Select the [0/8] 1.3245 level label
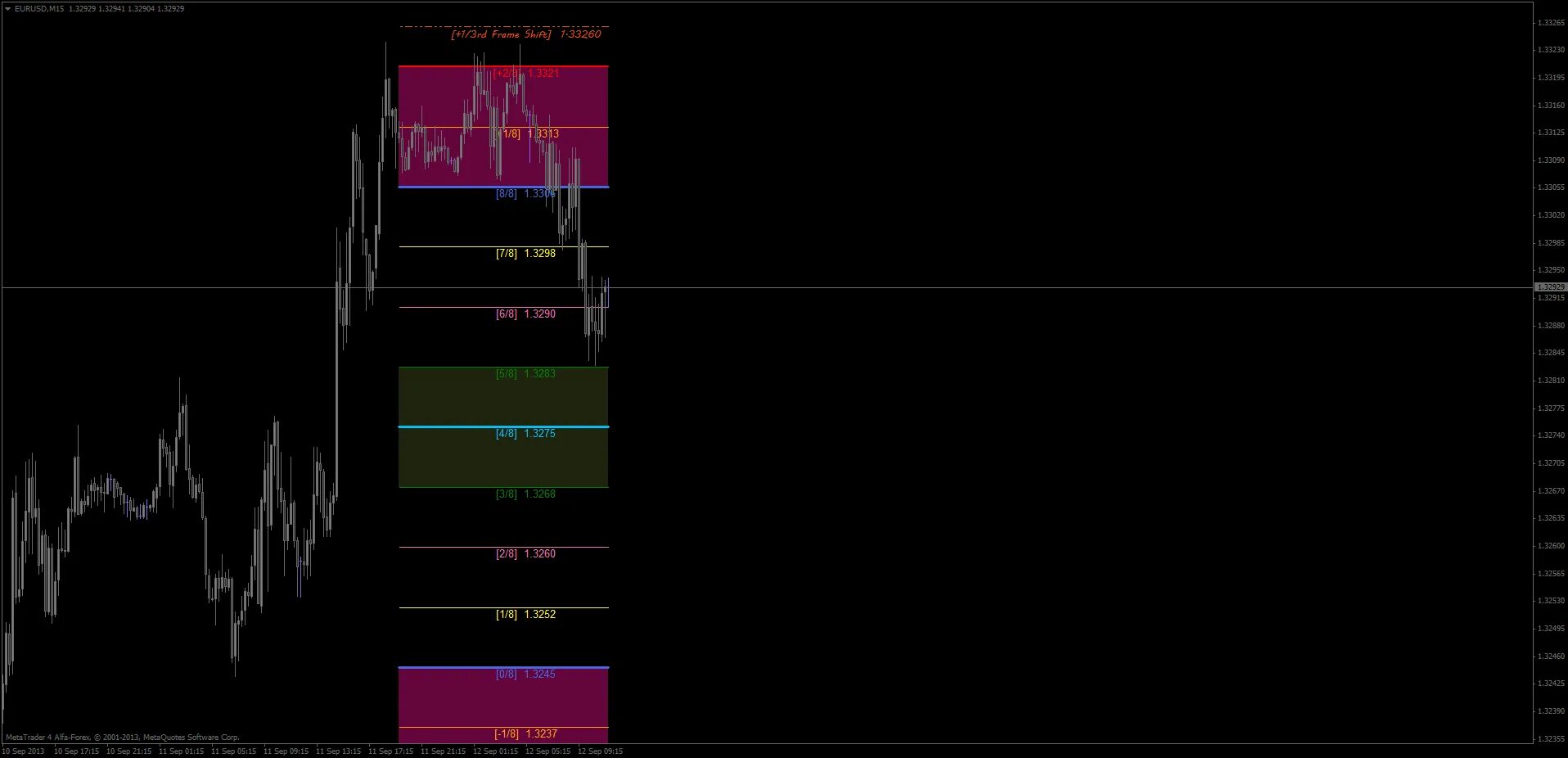Viewport: 1568px width, 758px height. (x=525, y=675)
